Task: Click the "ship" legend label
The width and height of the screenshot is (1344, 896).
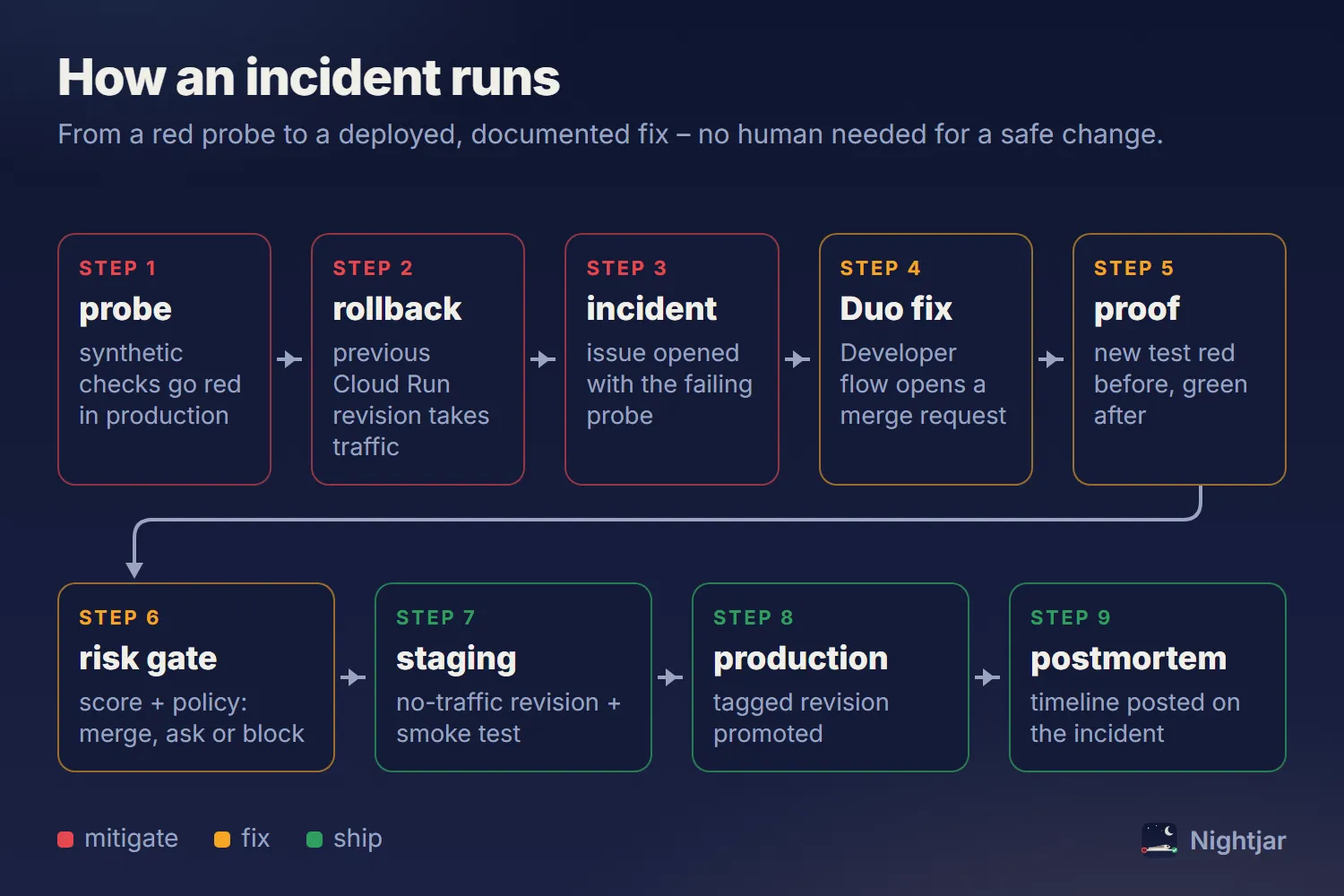Action: [x=358, y=839]
